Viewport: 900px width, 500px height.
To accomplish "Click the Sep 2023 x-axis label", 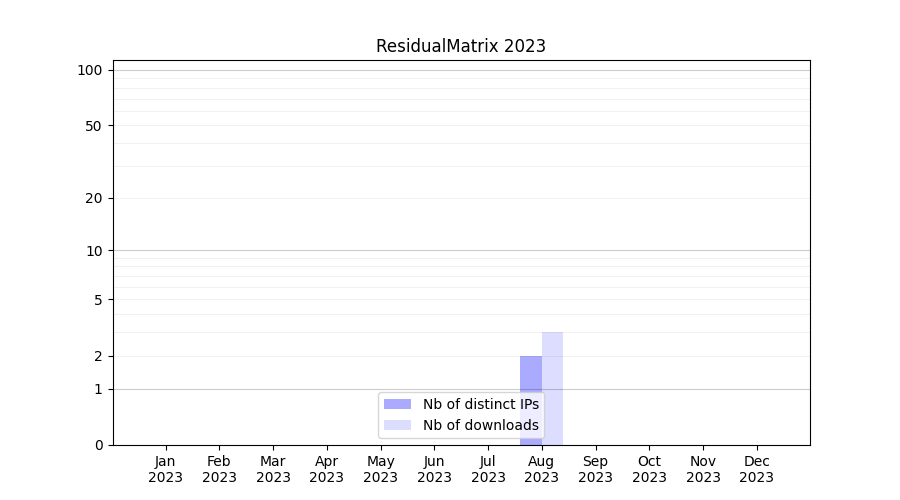I will coord(595,469).
